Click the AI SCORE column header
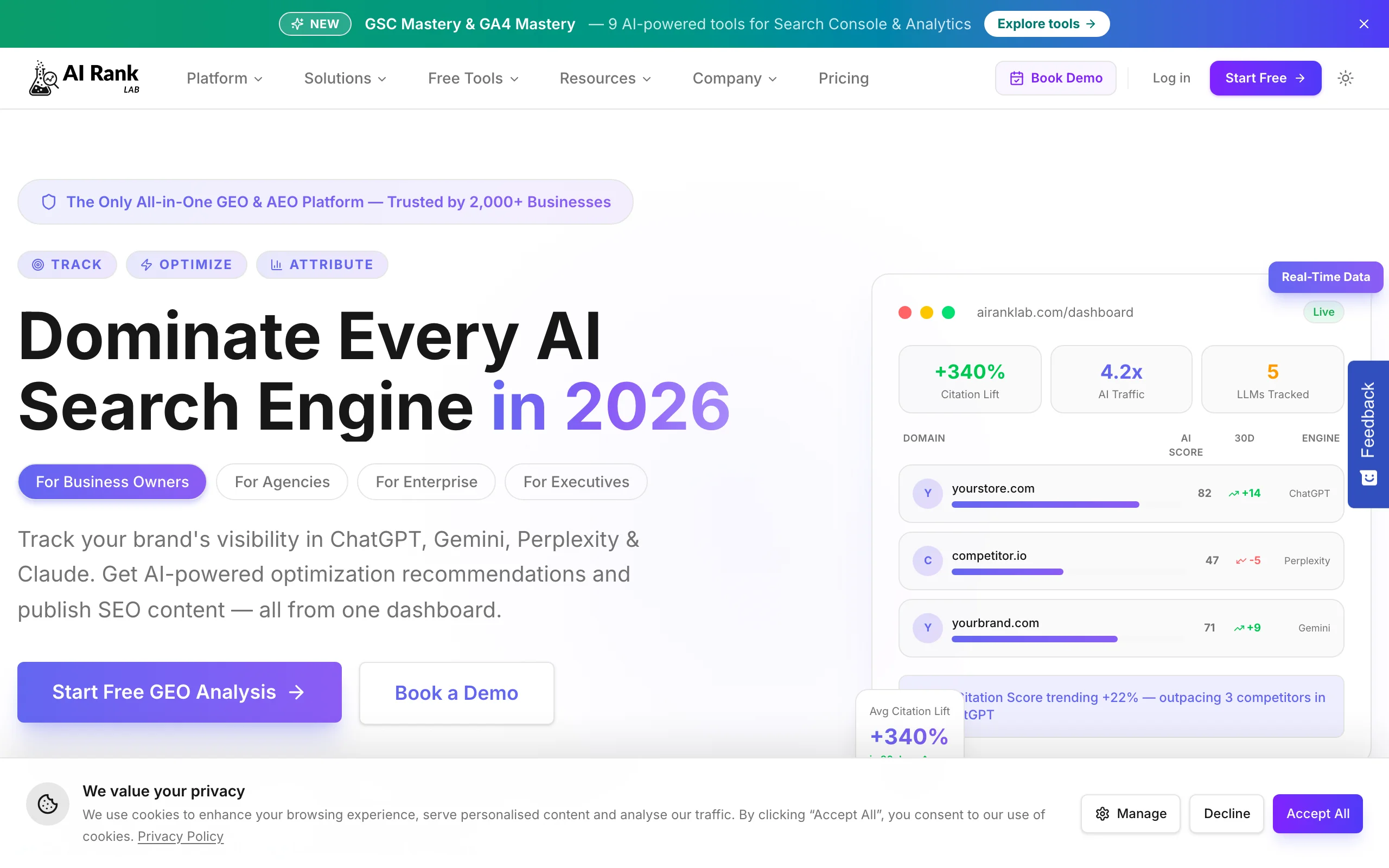The image size is (1389, 868). [1185, 445]
